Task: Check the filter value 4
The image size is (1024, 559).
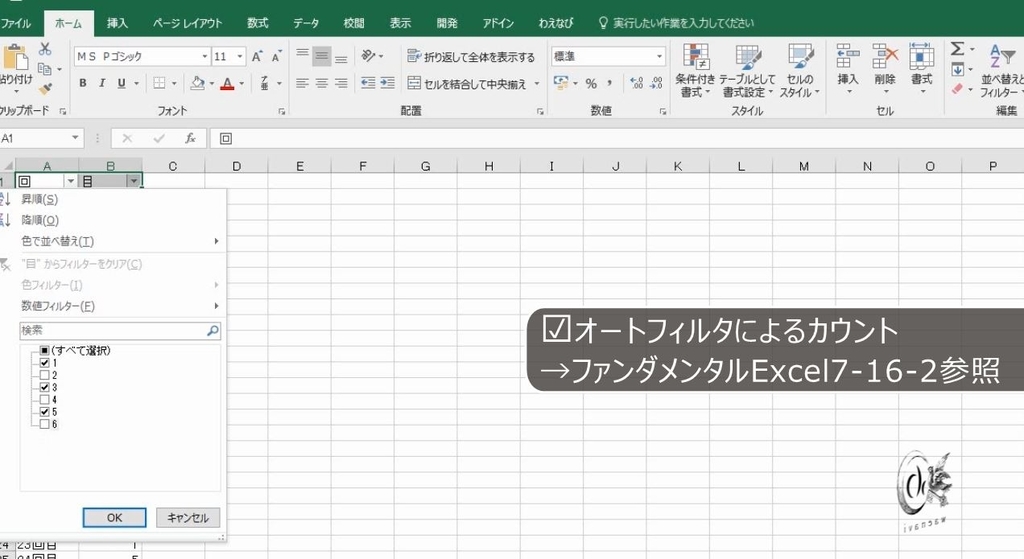Action: (x=44, y=399)
